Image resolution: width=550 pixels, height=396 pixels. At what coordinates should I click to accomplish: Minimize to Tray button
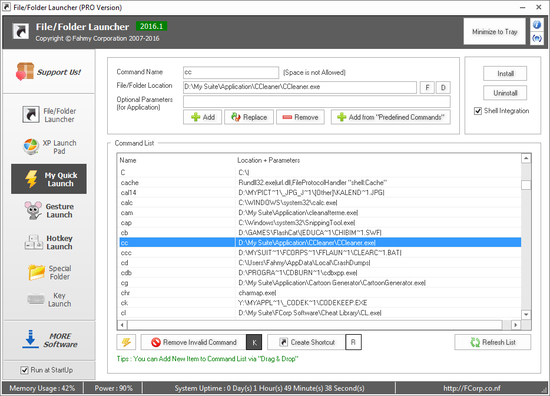pyautogui.click(x=495, y=32)
